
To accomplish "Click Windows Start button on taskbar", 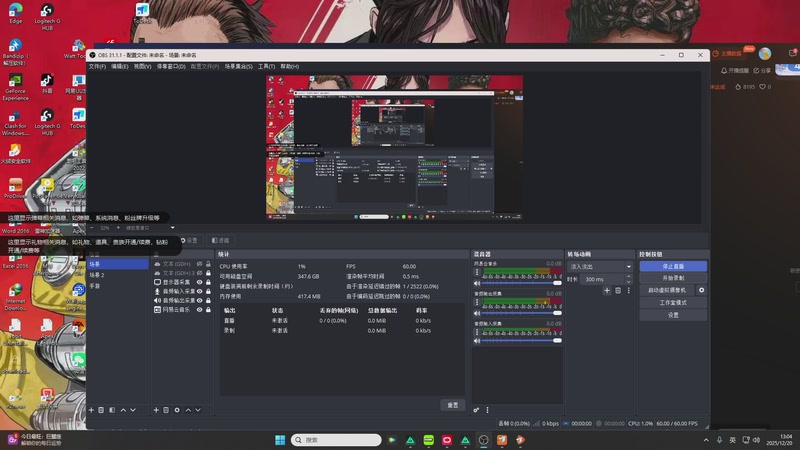I will 280,440.
